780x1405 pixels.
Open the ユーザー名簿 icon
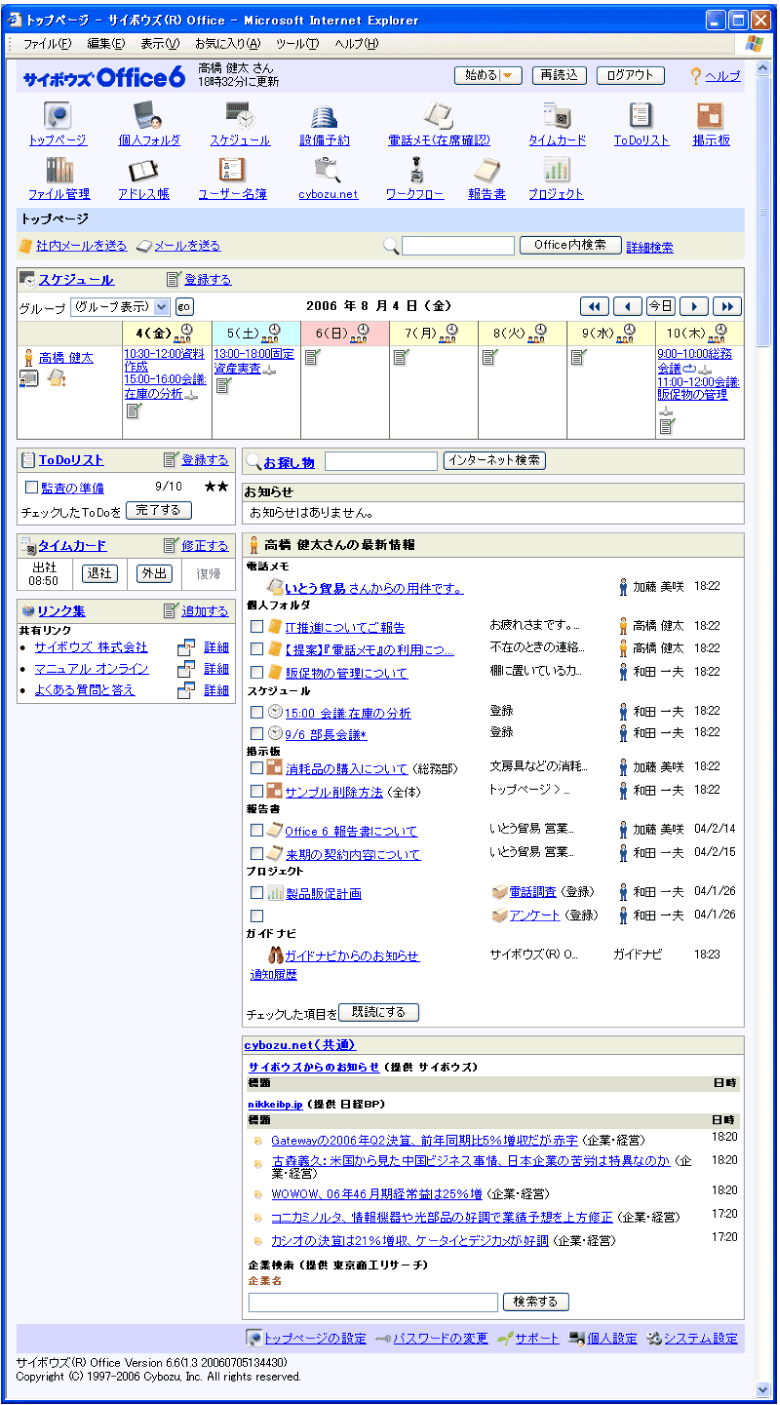(232, 169)
